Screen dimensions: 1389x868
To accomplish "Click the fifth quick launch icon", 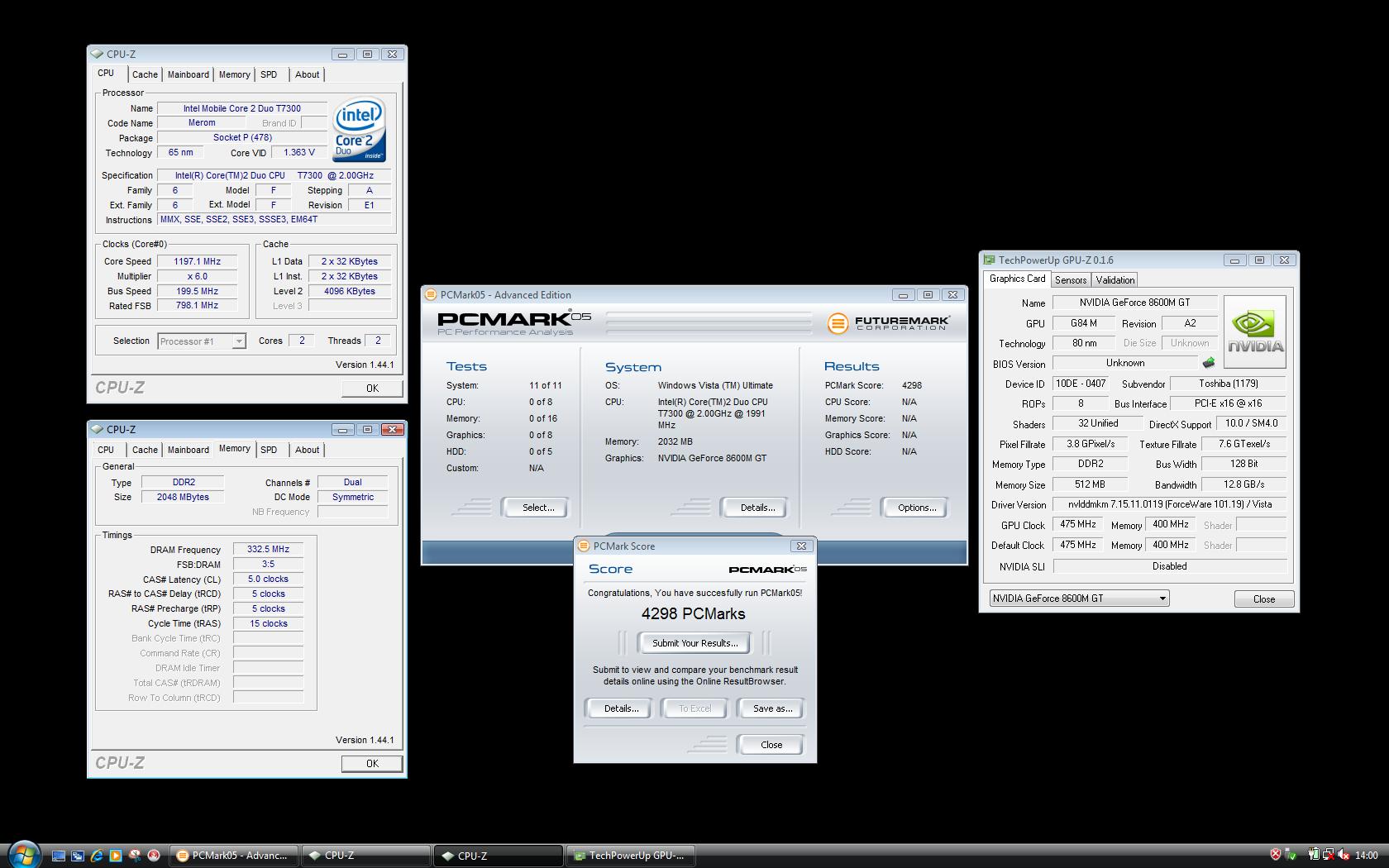I will [135, 856].
